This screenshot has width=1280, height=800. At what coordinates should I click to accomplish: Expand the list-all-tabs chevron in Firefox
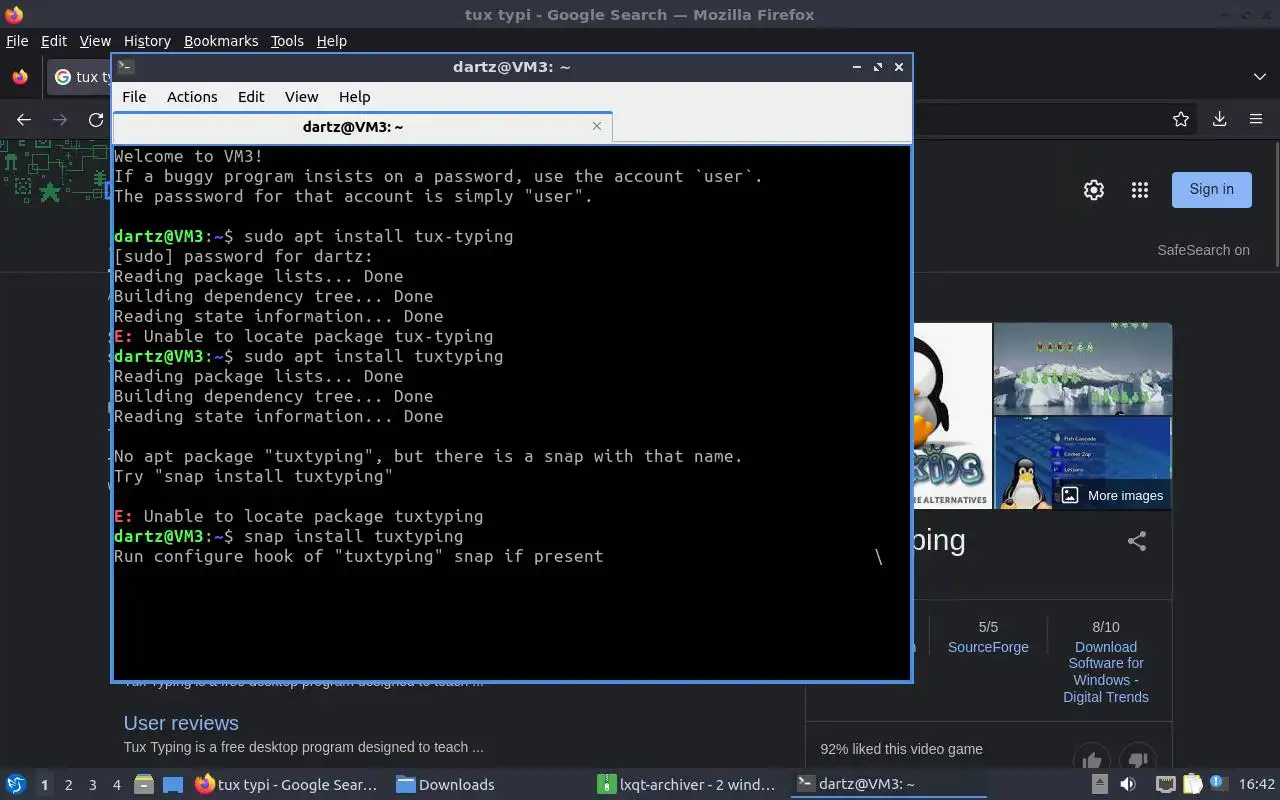(x=1259, y=77)
